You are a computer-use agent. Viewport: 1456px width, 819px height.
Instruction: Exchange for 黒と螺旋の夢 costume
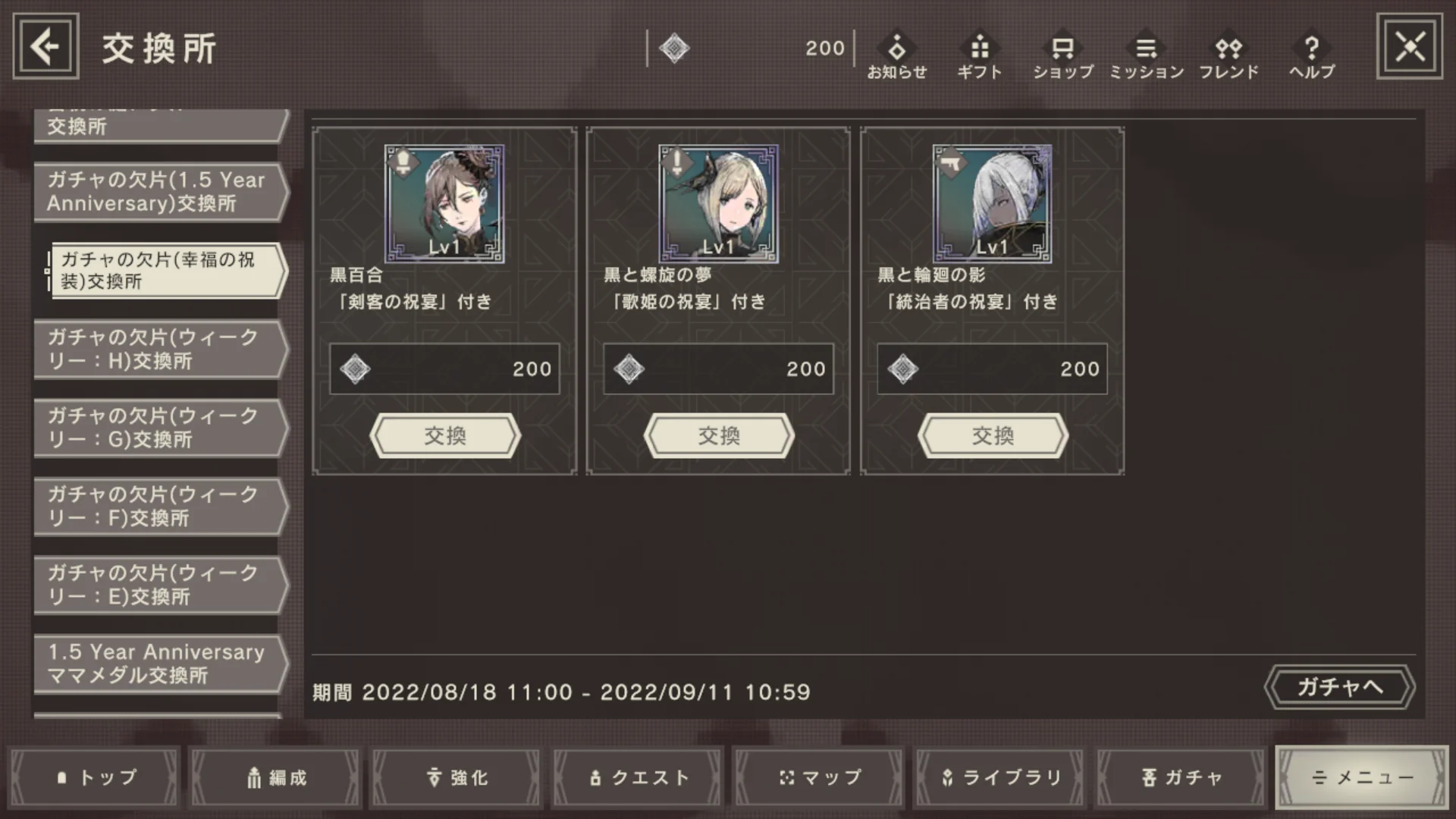pos(719,435)
